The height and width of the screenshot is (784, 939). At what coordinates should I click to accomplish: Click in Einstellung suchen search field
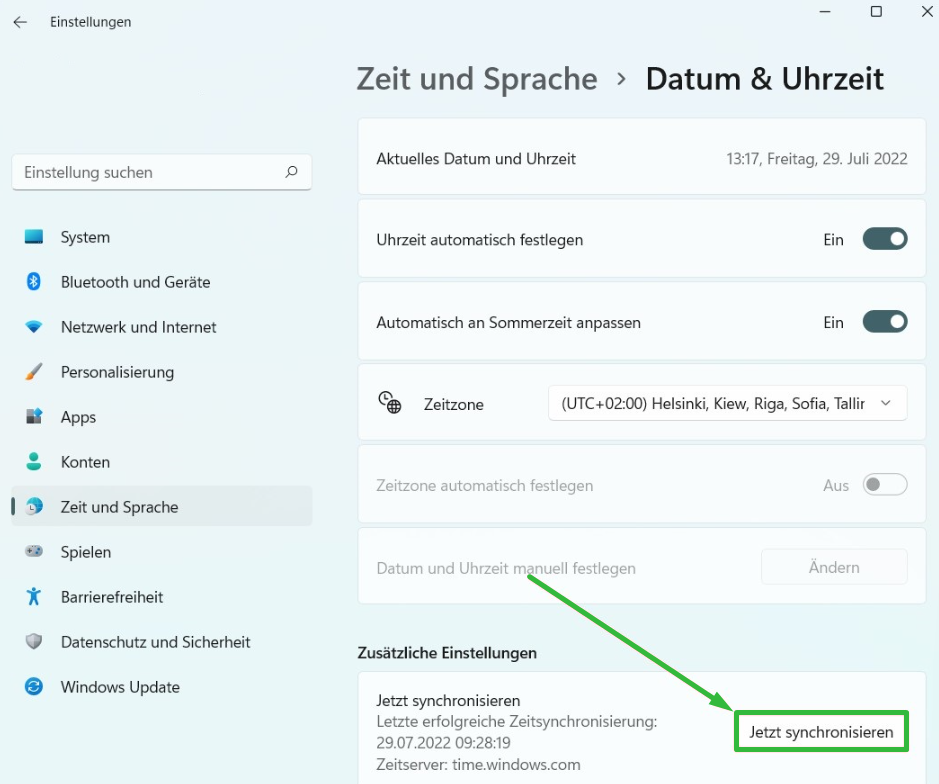pyautogui.click(x=162, y=172)
